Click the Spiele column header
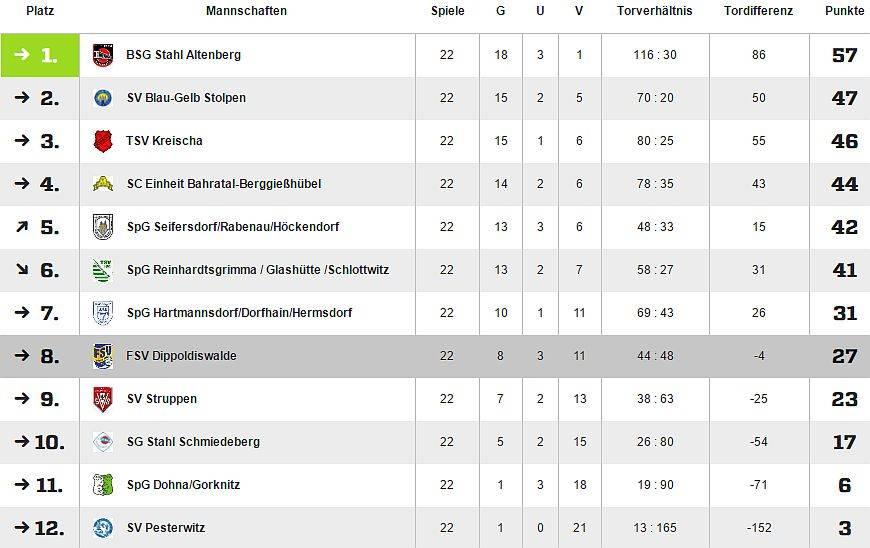Screen dimensions: 870x548 447,11
